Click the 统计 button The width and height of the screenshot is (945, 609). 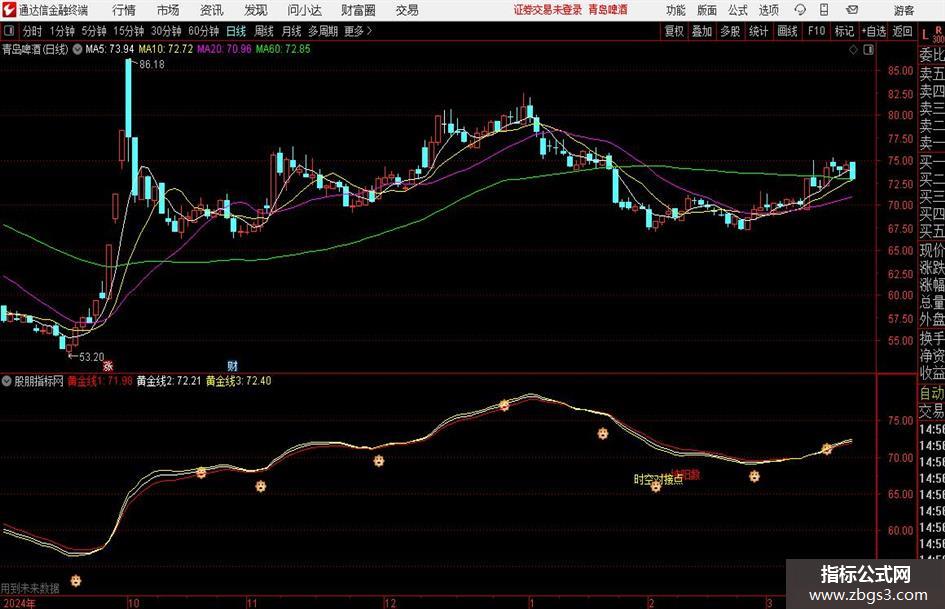click(x=758, y=31)
